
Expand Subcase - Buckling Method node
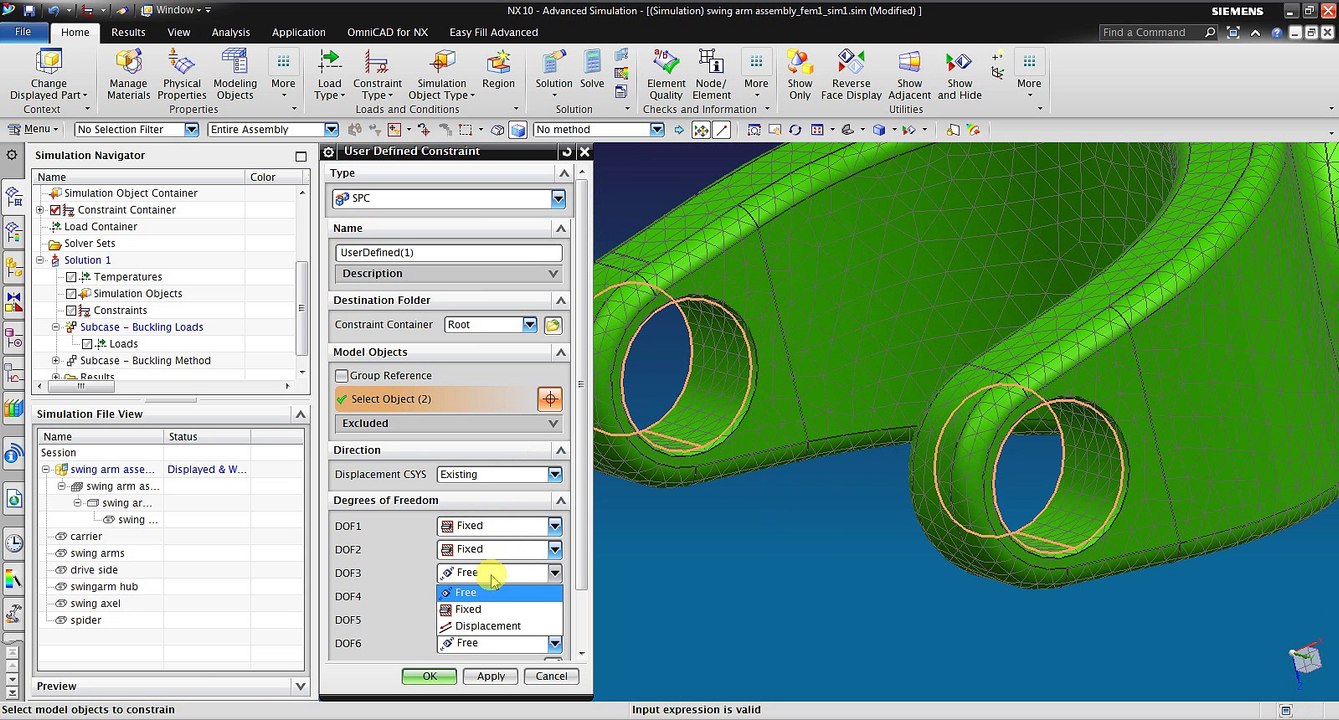point(56,361)
